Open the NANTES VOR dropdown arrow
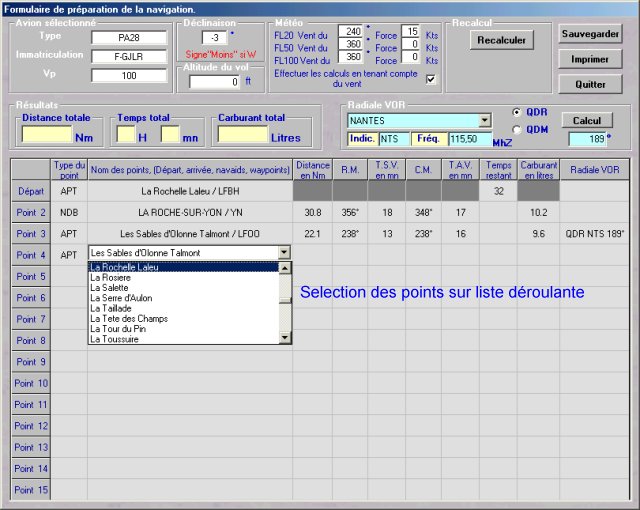 (484, 120)
